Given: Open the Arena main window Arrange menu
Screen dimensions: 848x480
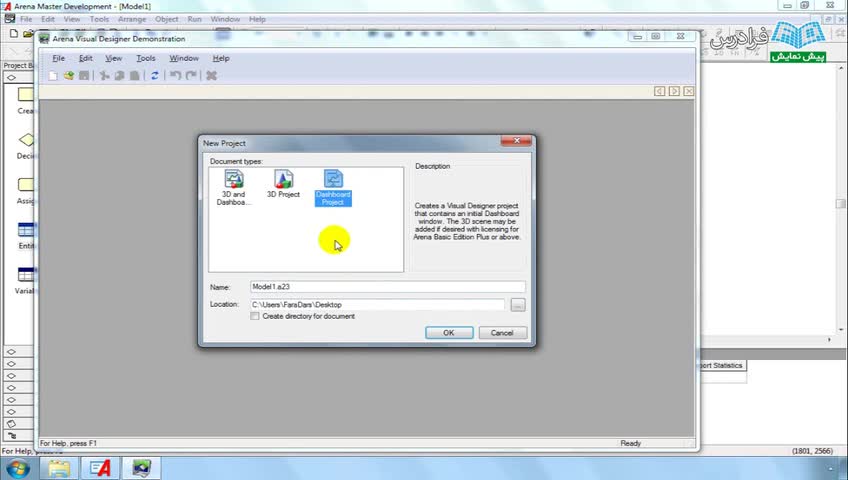Looking at the screenshot, I should click(132, 19).
